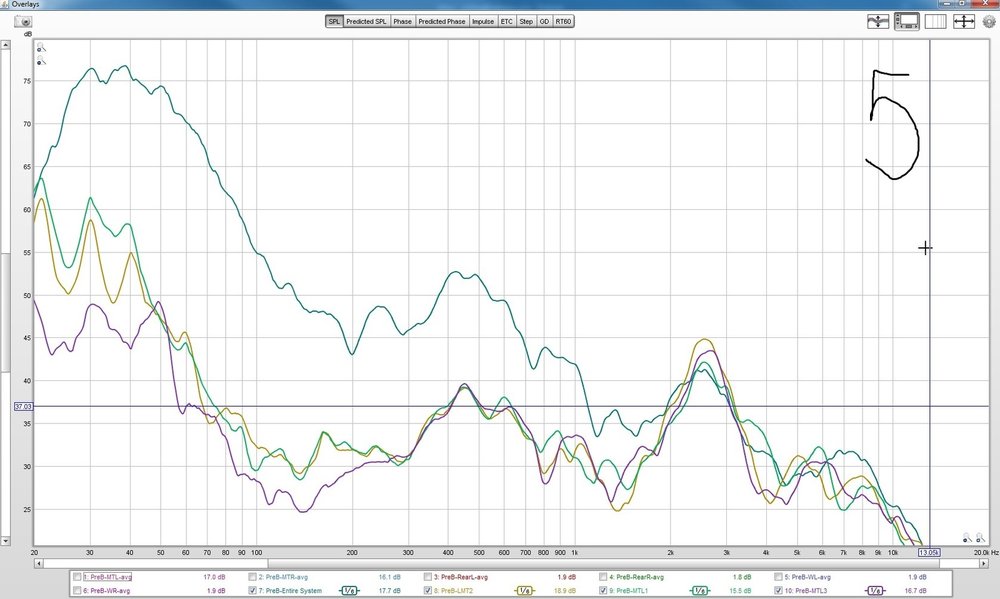1000x599 pixels.
Task: Click the PreB-MTL-avg trace label
Action: tap(107, 577)
